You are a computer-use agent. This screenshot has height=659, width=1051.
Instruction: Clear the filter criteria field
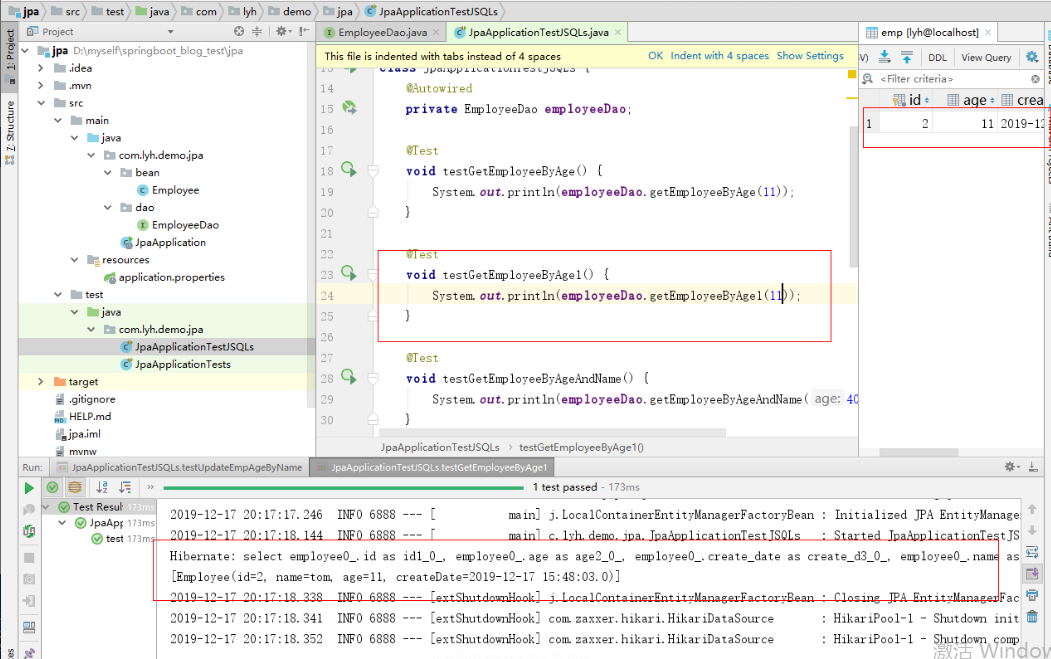click(x=1035, y=79)
